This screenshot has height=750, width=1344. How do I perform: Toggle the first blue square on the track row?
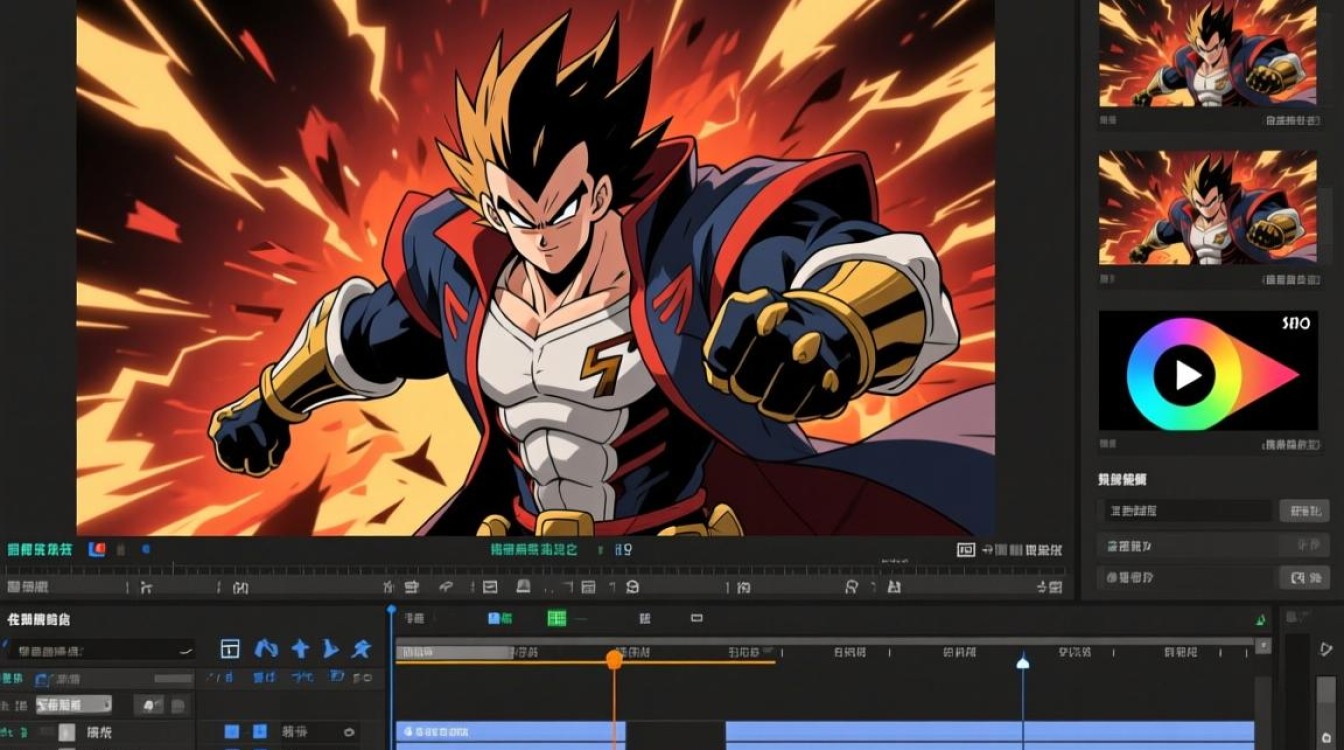(231, 732)
